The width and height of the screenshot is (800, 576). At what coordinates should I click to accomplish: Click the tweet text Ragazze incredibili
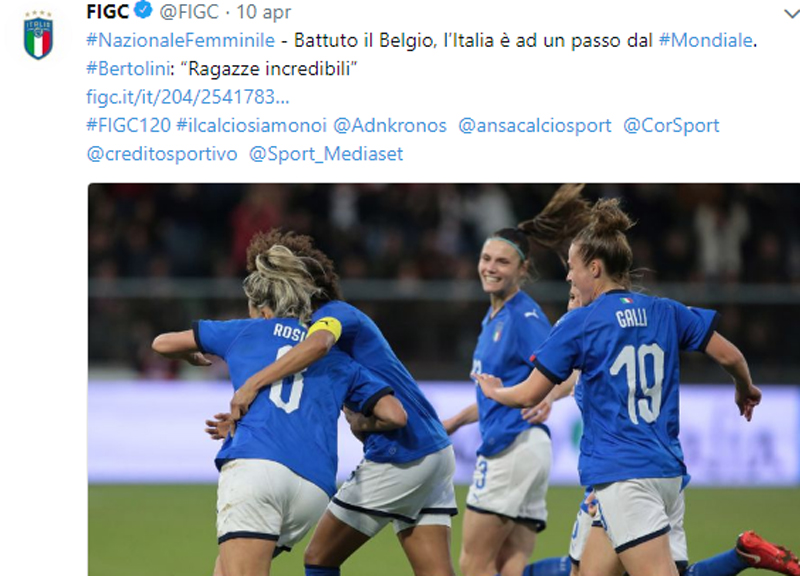[x=269, y=68]
